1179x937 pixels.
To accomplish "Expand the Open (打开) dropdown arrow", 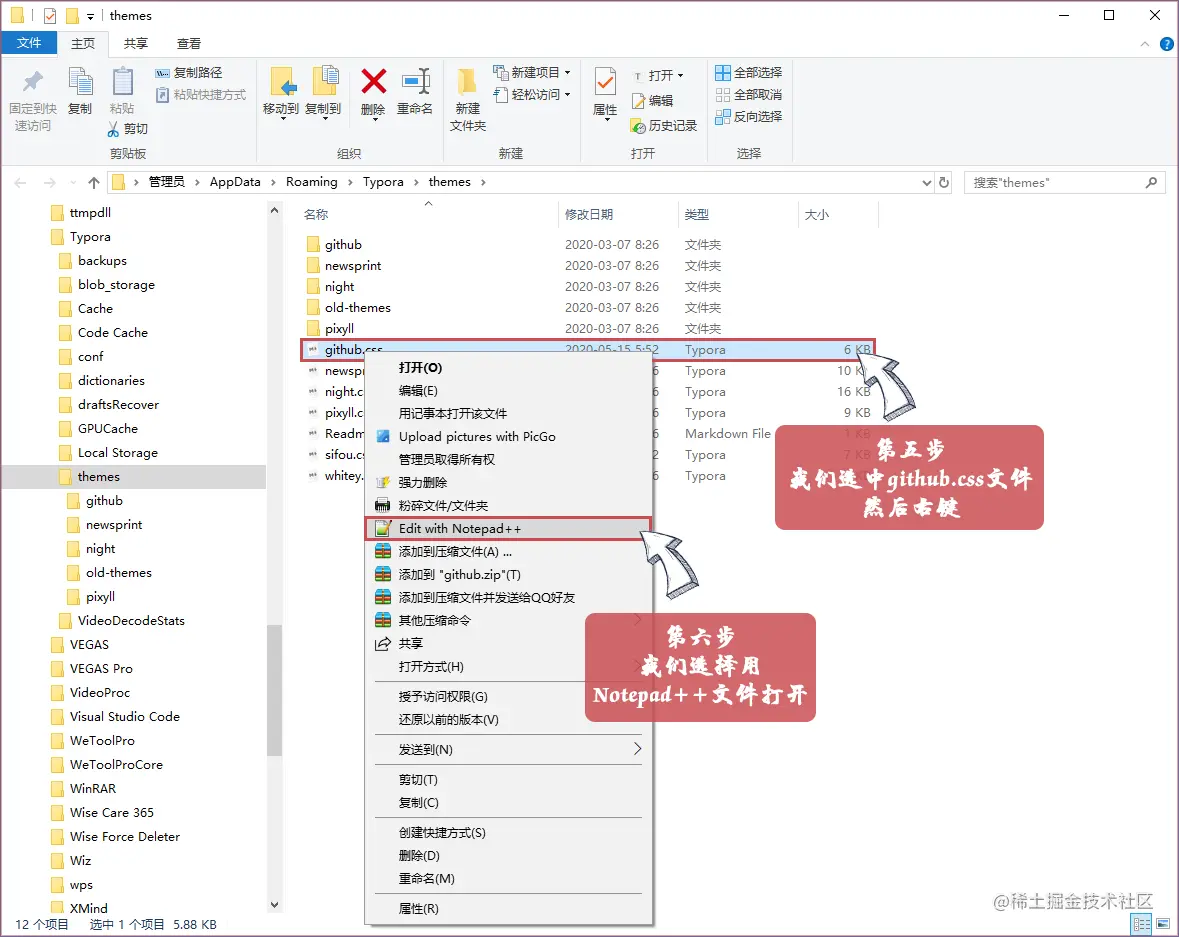I will pyautogui.click(x=679, y=73).
